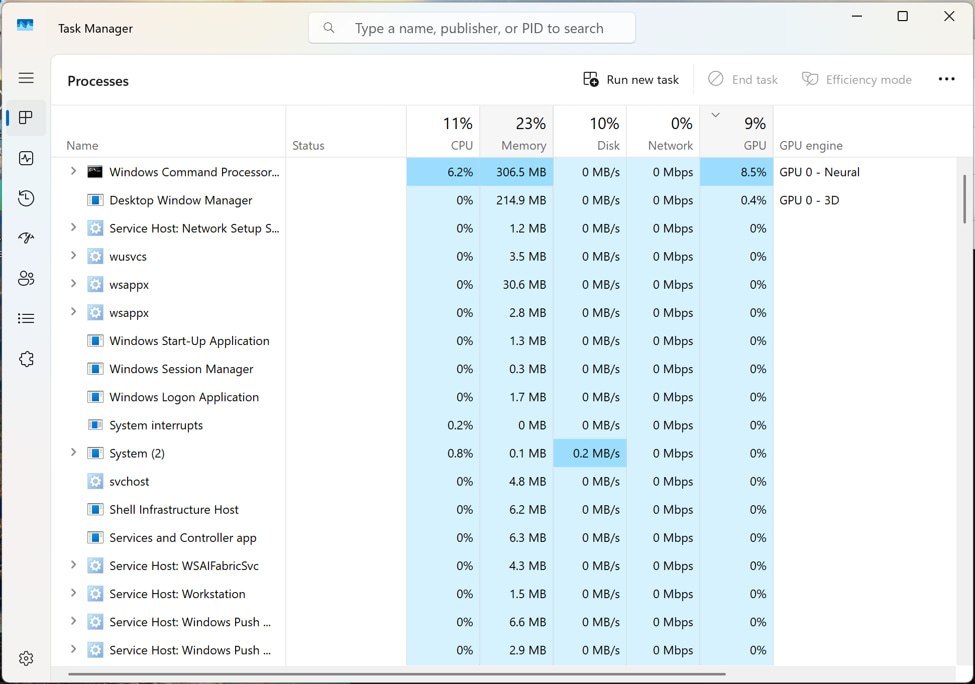Viewport: 975px width, 684px height.
Task: Select the Windows Session Manager row name
Action: pos(182,369)
